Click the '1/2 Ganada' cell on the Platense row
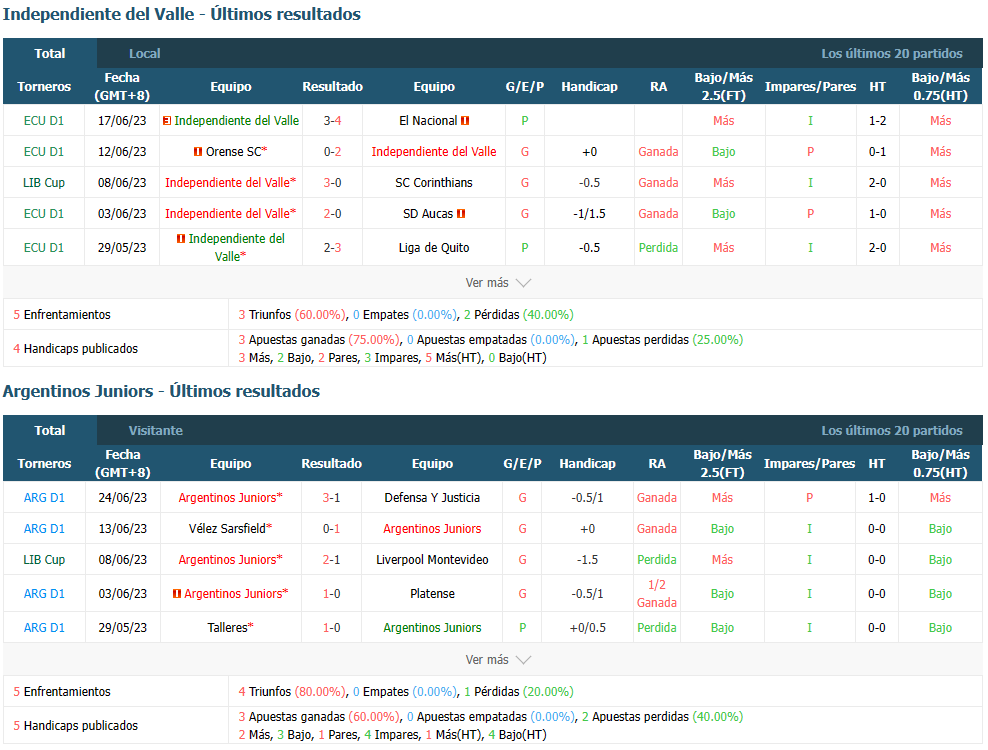 tap(657, 593)
